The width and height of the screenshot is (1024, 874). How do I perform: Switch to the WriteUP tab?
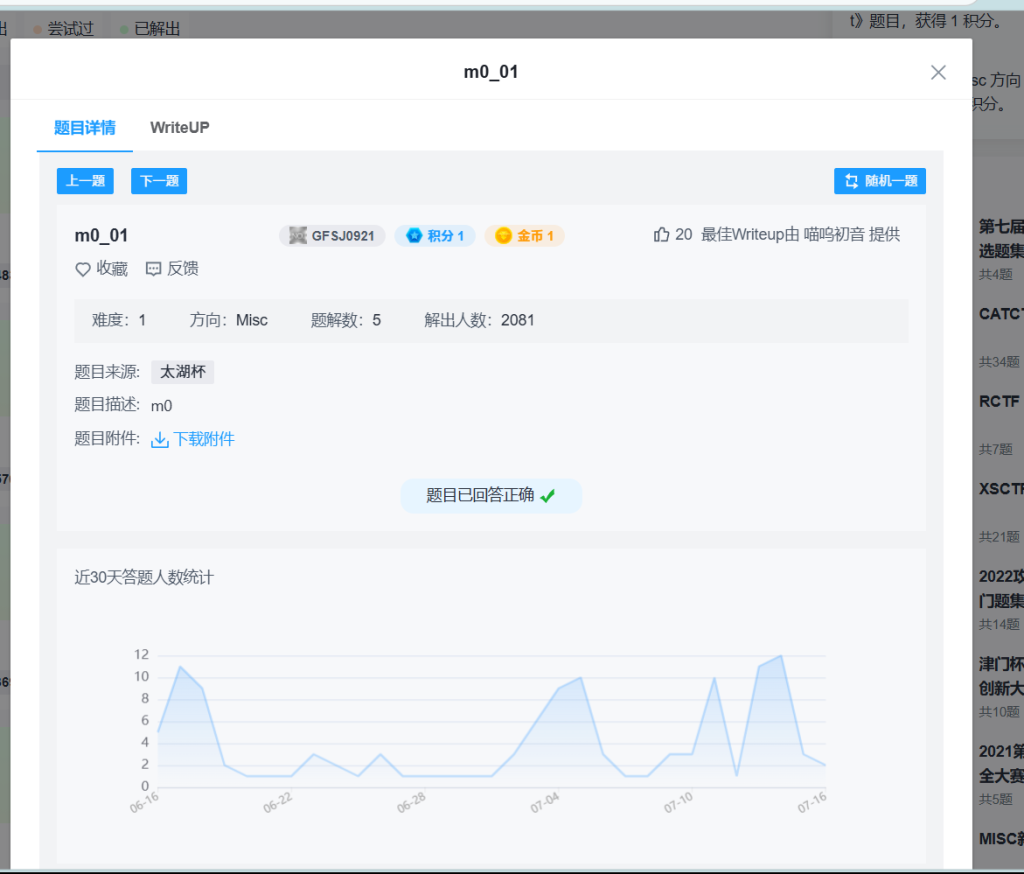click(179, 128)
